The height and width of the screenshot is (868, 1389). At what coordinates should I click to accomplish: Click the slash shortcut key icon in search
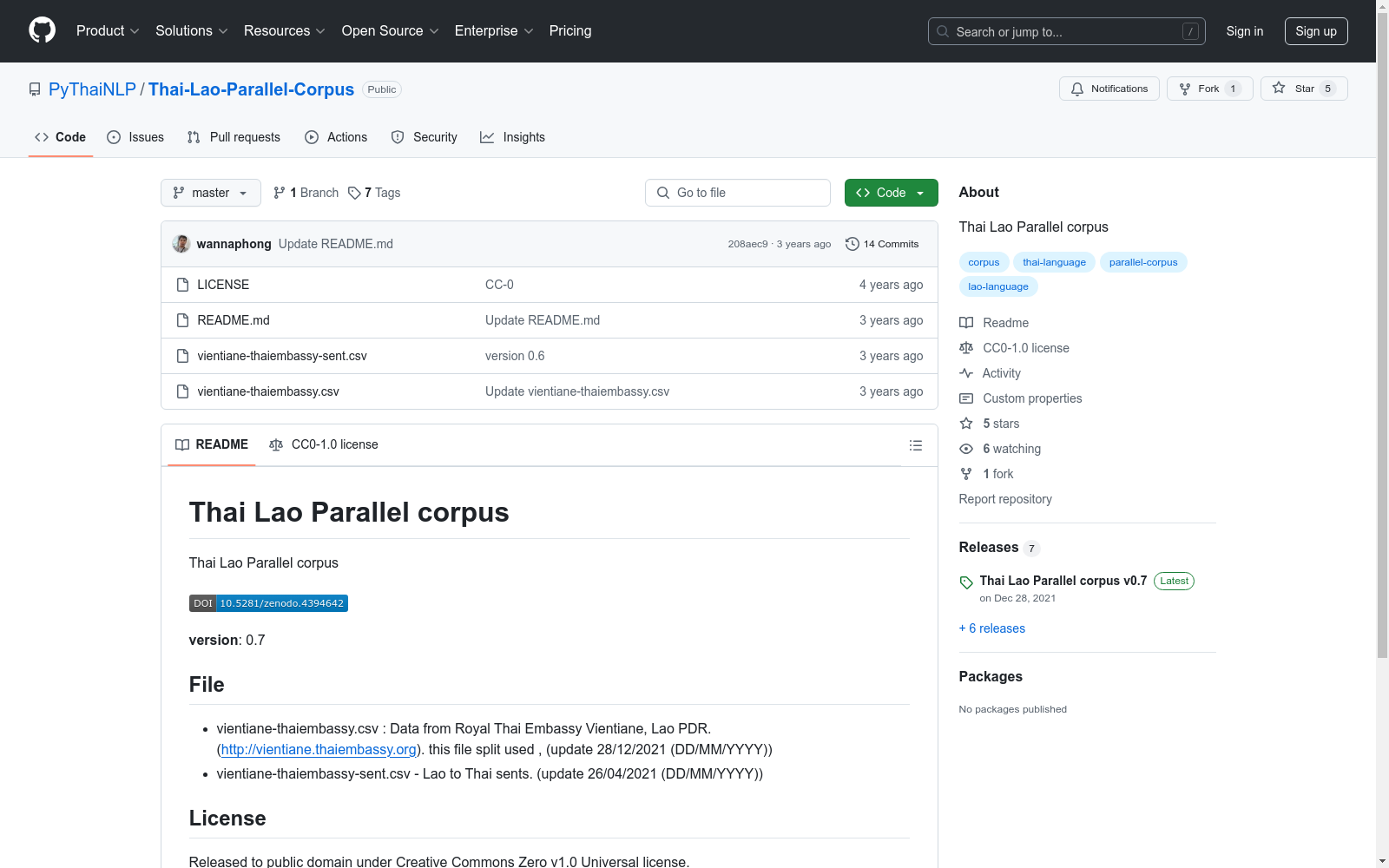1190,31
